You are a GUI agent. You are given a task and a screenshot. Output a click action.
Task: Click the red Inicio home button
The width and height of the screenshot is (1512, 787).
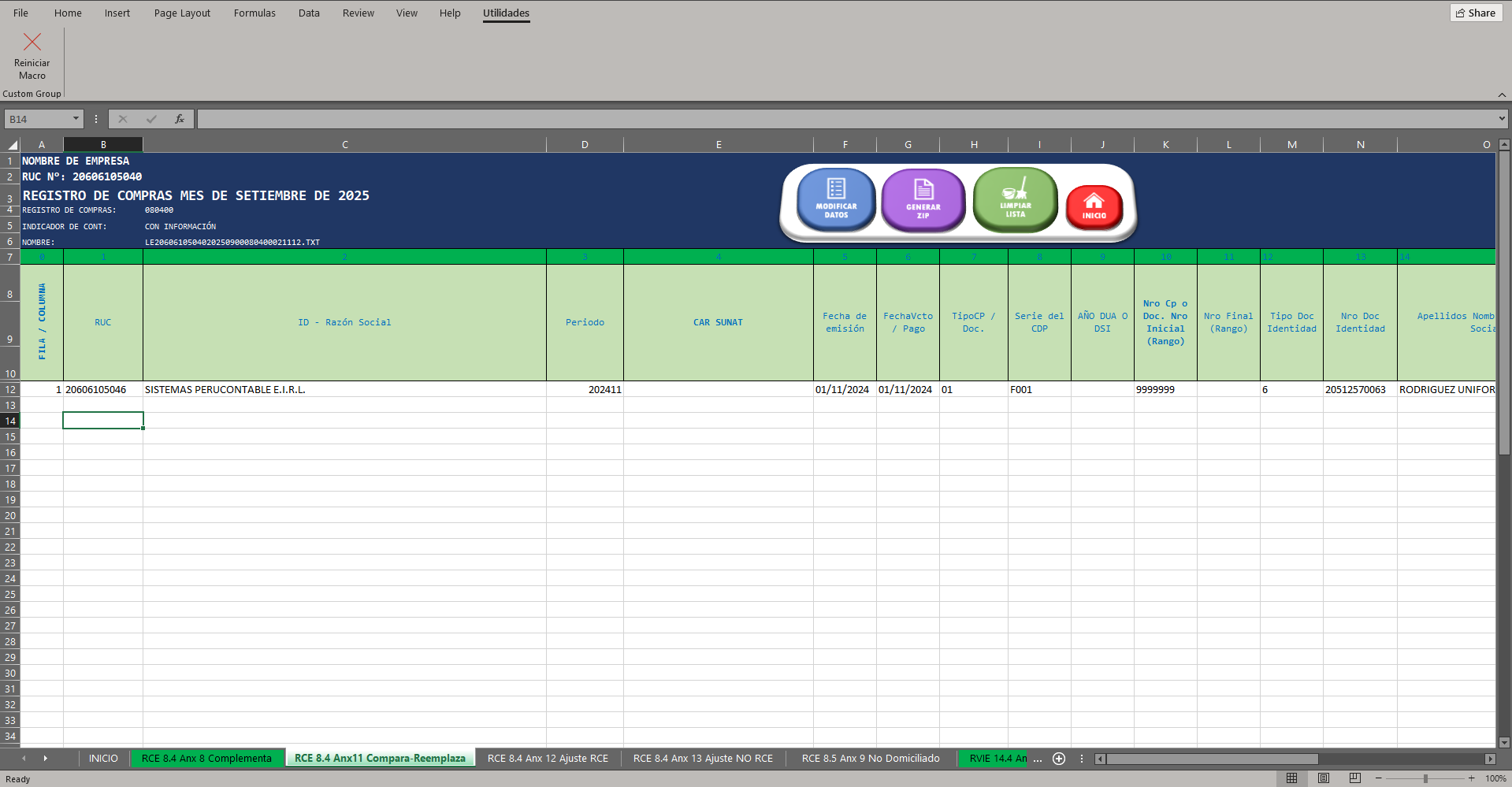point(1094,207)
